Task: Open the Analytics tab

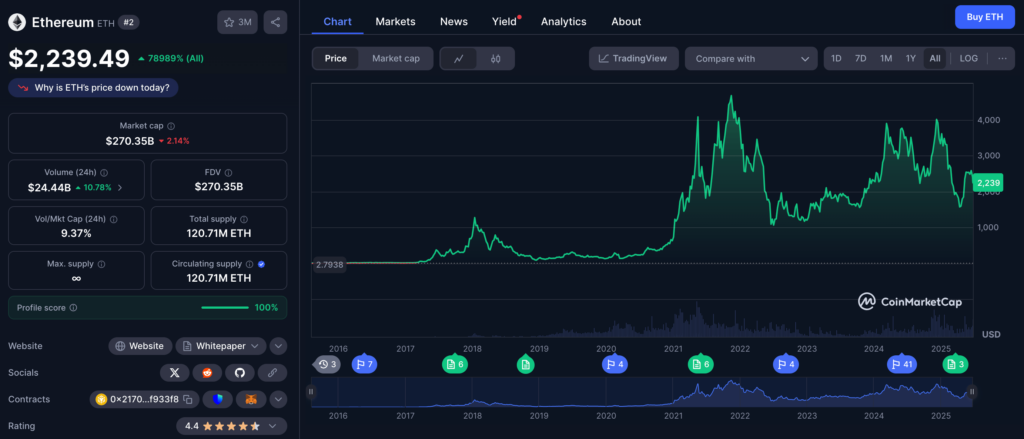Action: [564, 22]
